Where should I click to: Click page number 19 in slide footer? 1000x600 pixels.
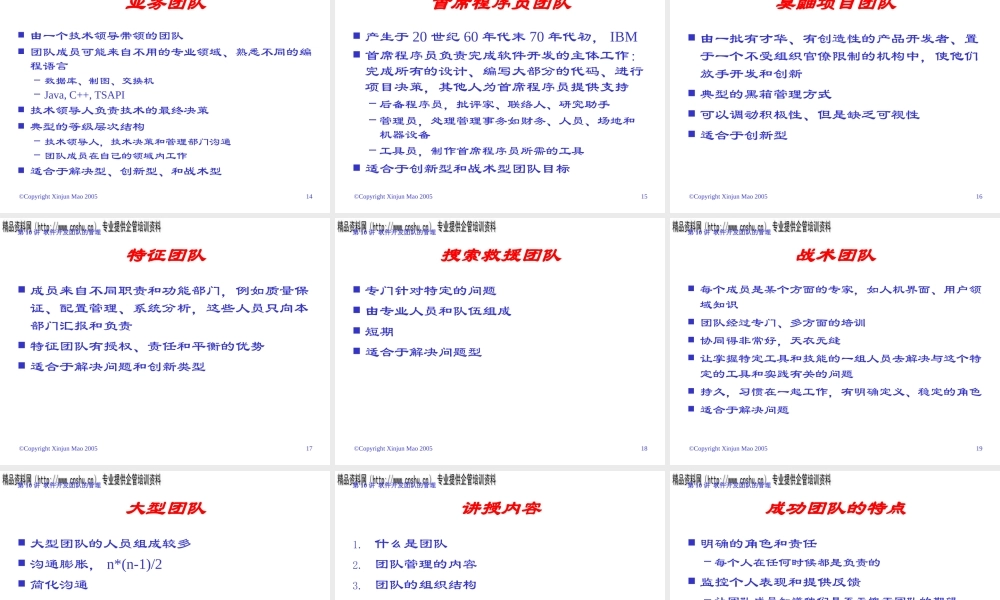[x=979, y=448]
